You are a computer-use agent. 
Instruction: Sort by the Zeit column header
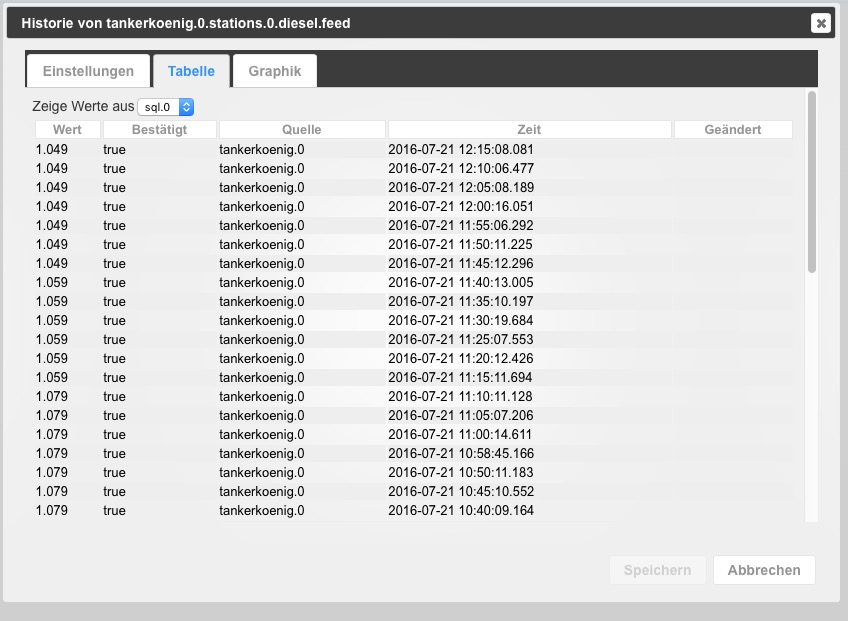point(529,130)
